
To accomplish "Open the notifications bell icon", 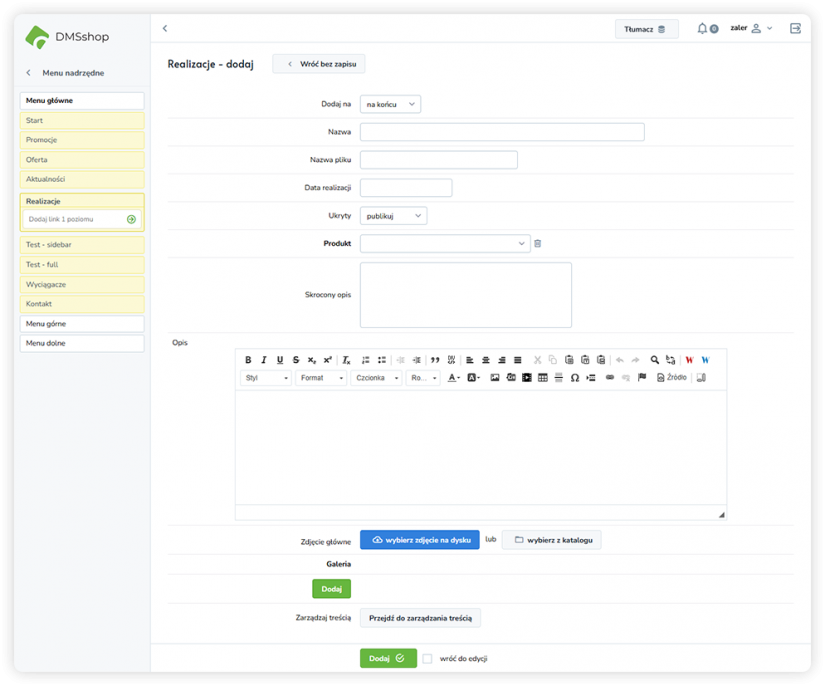I will pyautogui.click(x=703, y=29).
